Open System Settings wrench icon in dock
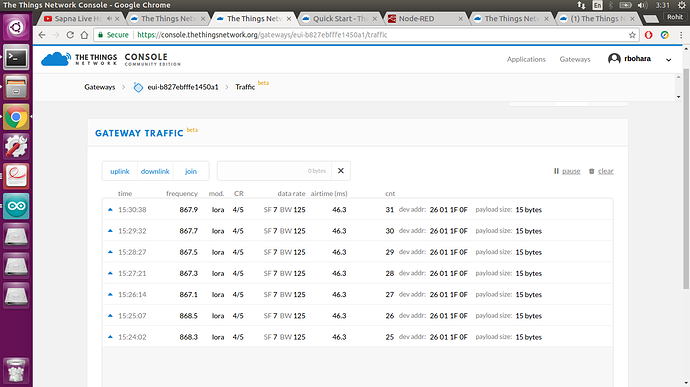The height and width of the screenshot is (387, 690). [x=16, y=146]
